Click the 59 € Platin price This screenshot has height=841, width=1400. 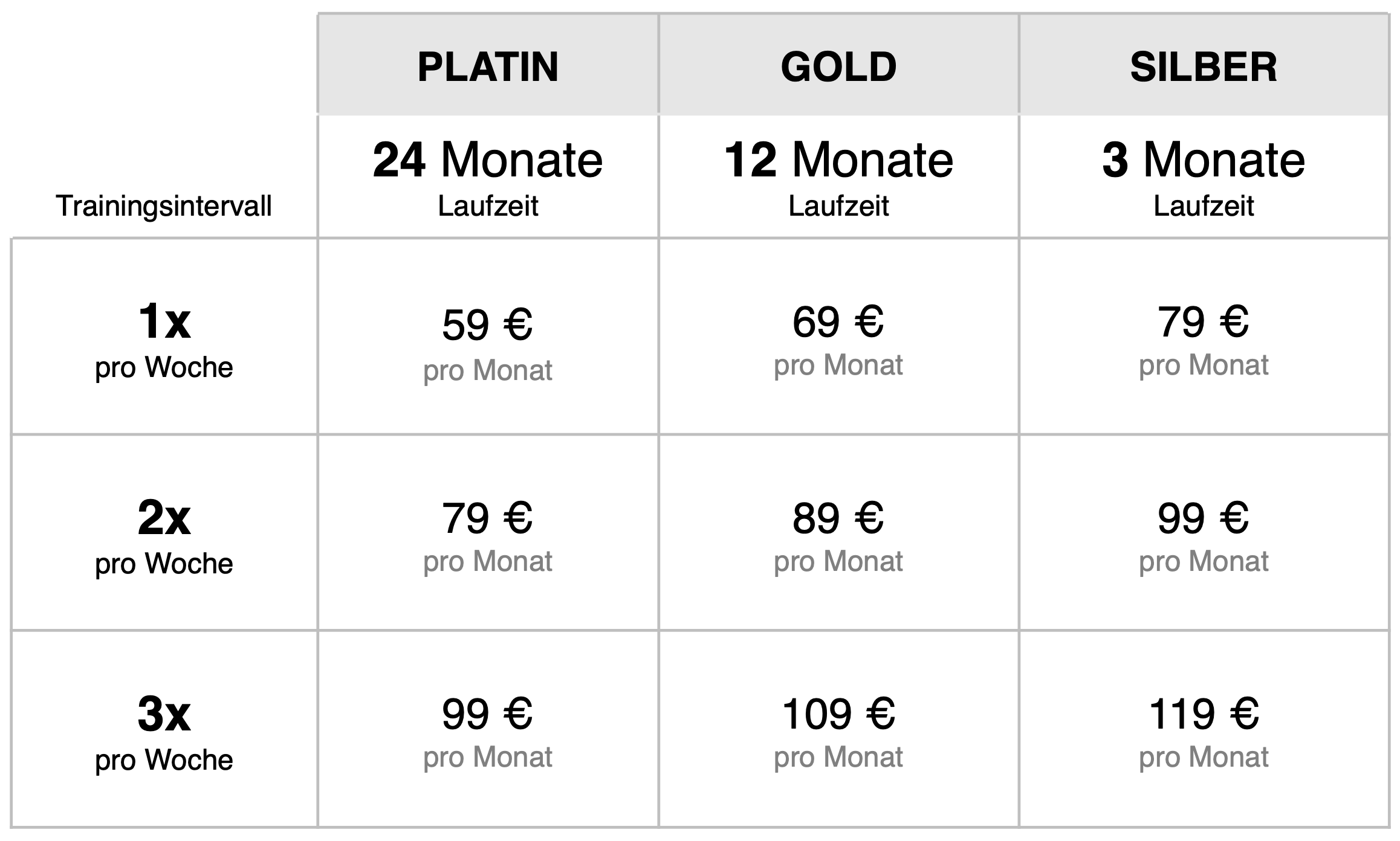[x=487, y=326]
